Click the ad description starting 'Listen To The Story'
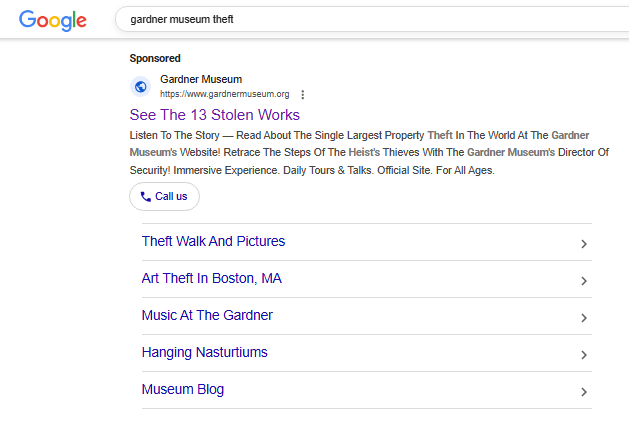 [369, 152]
